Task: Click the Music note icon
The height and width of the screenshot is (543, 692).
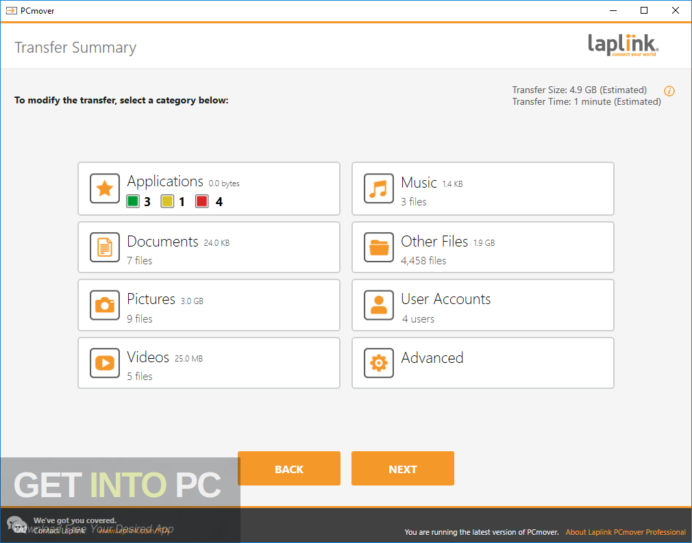Action: [379, 189]
